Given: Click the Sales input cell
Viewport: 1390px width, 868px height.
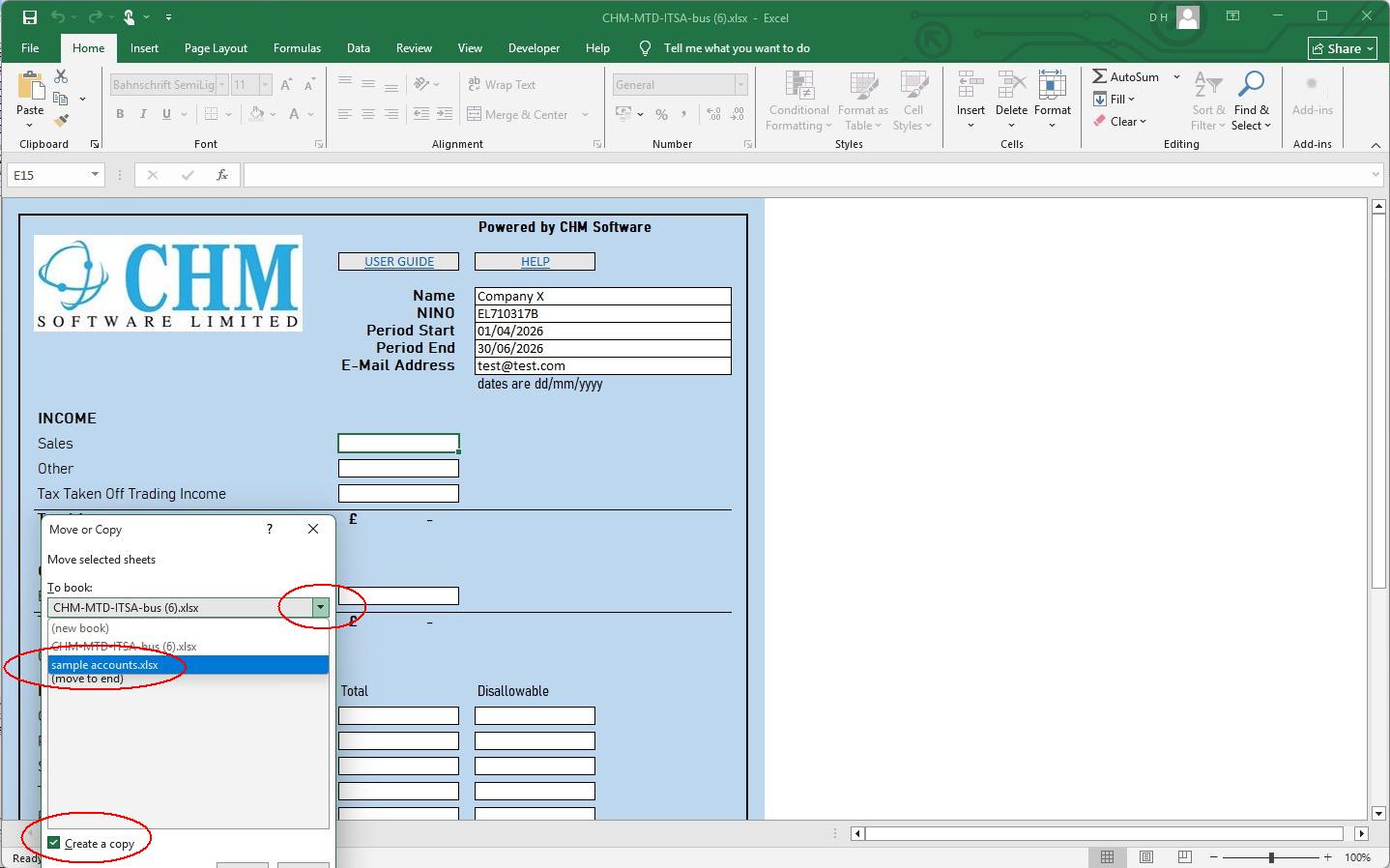Looking at the screenshot, I should point(398,443).
